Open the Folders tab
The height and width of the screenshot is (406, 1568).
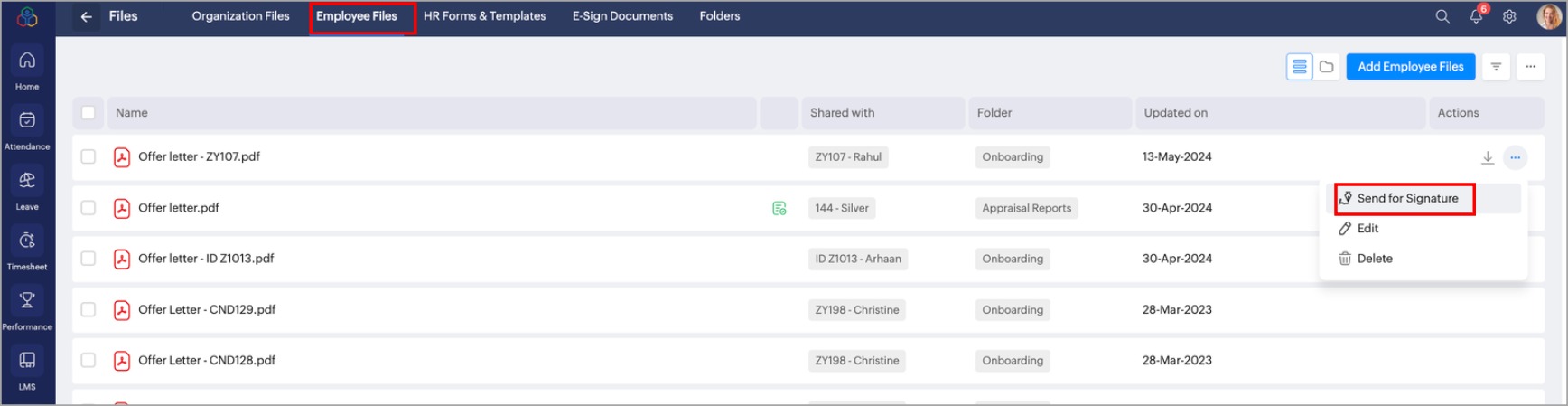pyautogui.click(x=720, y=16)
